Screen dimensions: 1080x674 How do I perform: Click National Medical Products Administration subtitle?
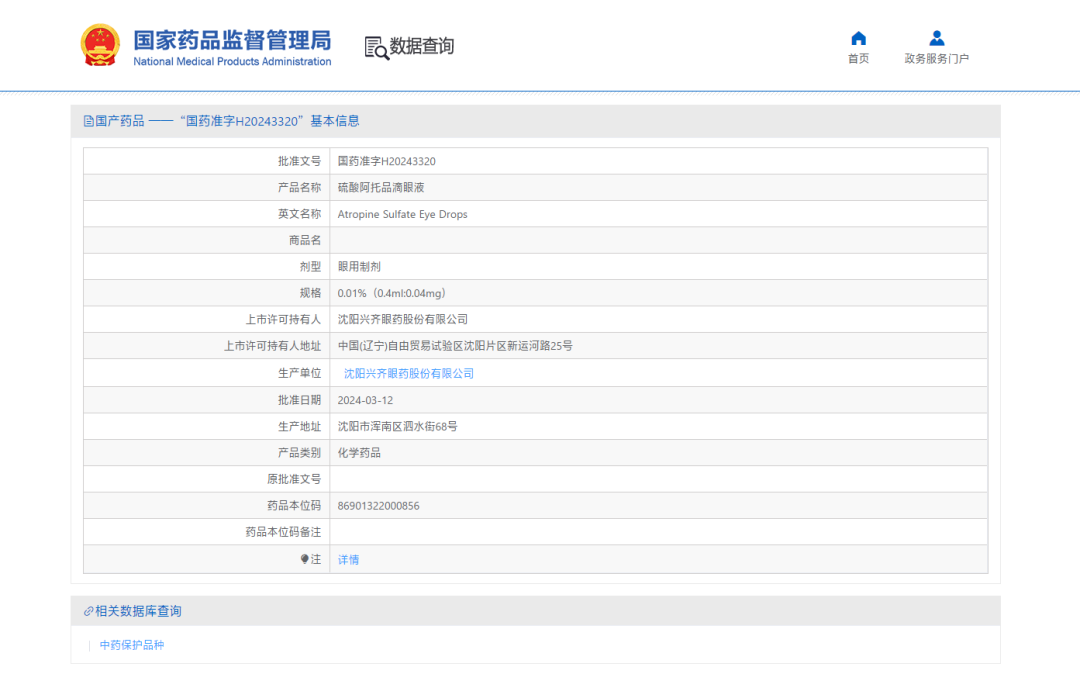[x=232, y=61]
